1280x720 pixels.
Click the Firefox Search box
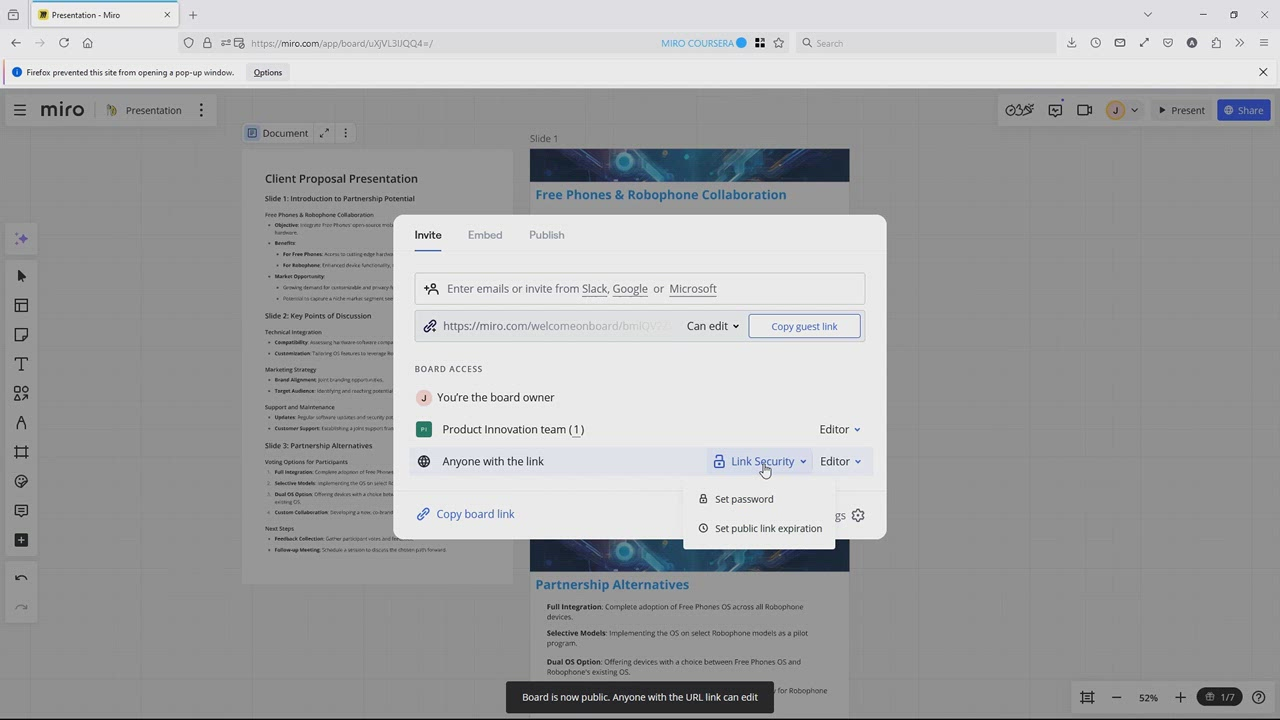(x=925, y=43)
